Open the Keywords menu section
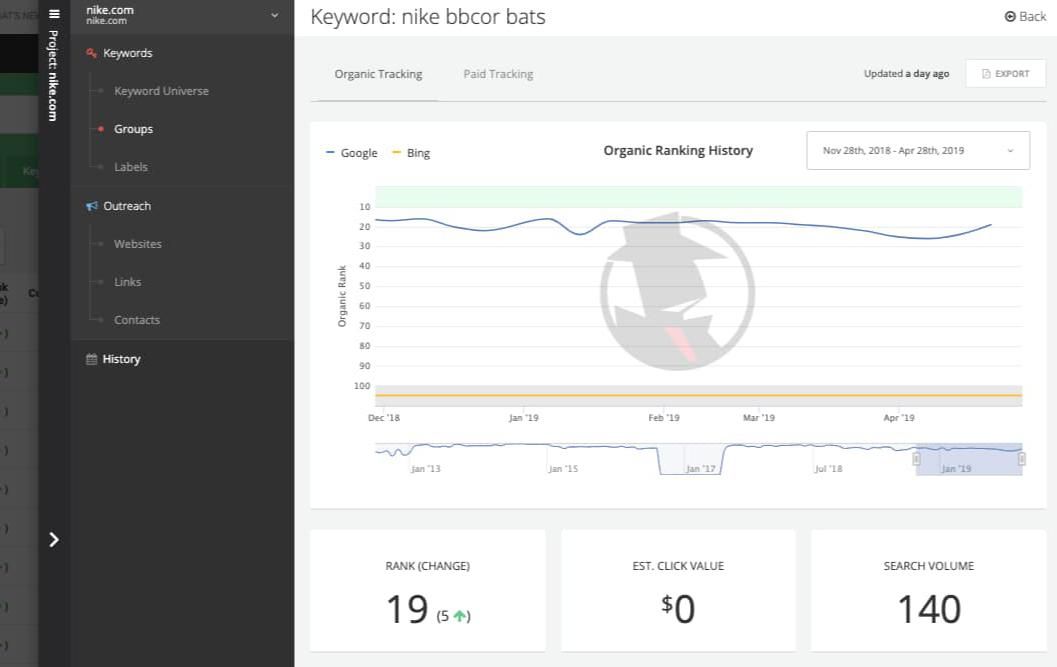The width and height of the screenshot is (1057, 667). coord(127,53)
